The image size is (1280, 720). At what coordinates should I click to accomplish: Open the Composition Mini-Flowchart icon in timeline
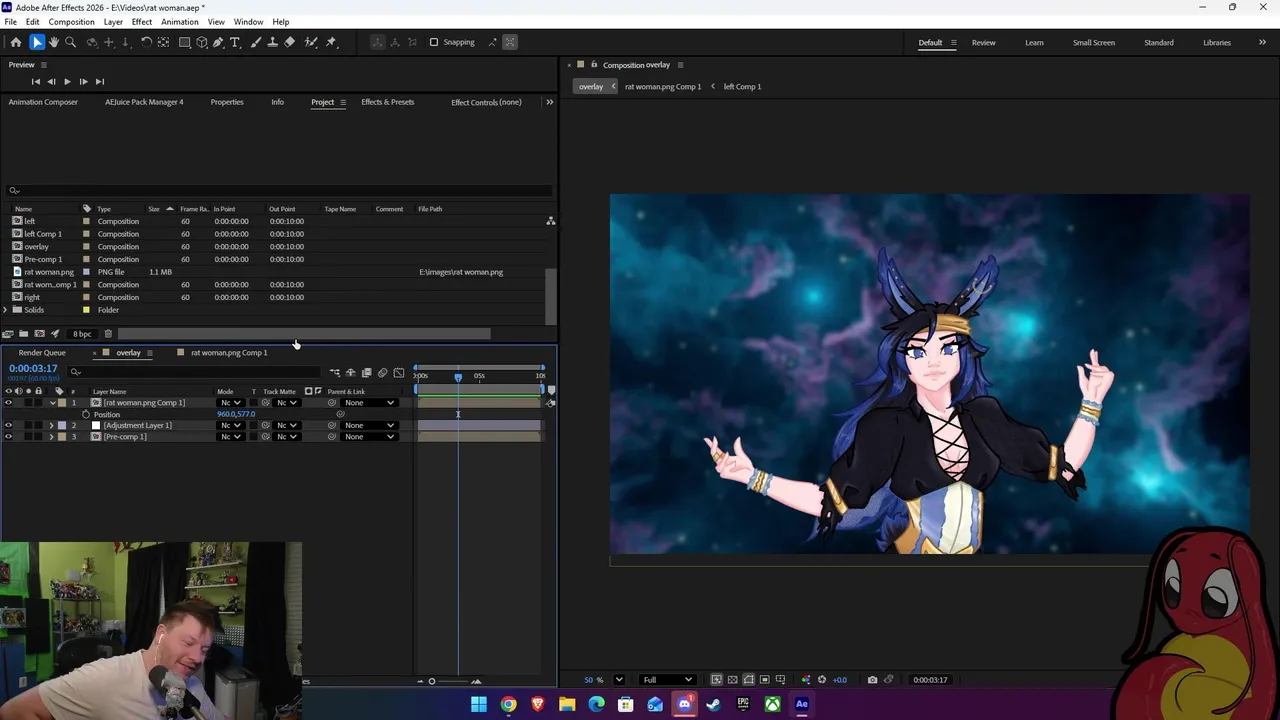tap(334, 373)
